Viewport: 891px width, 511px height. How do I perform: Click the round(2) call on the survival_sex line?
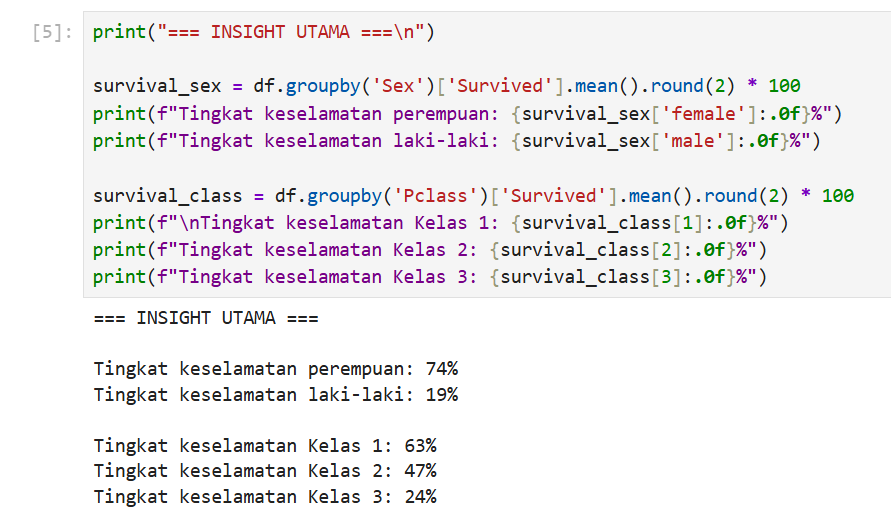(693, 86)
